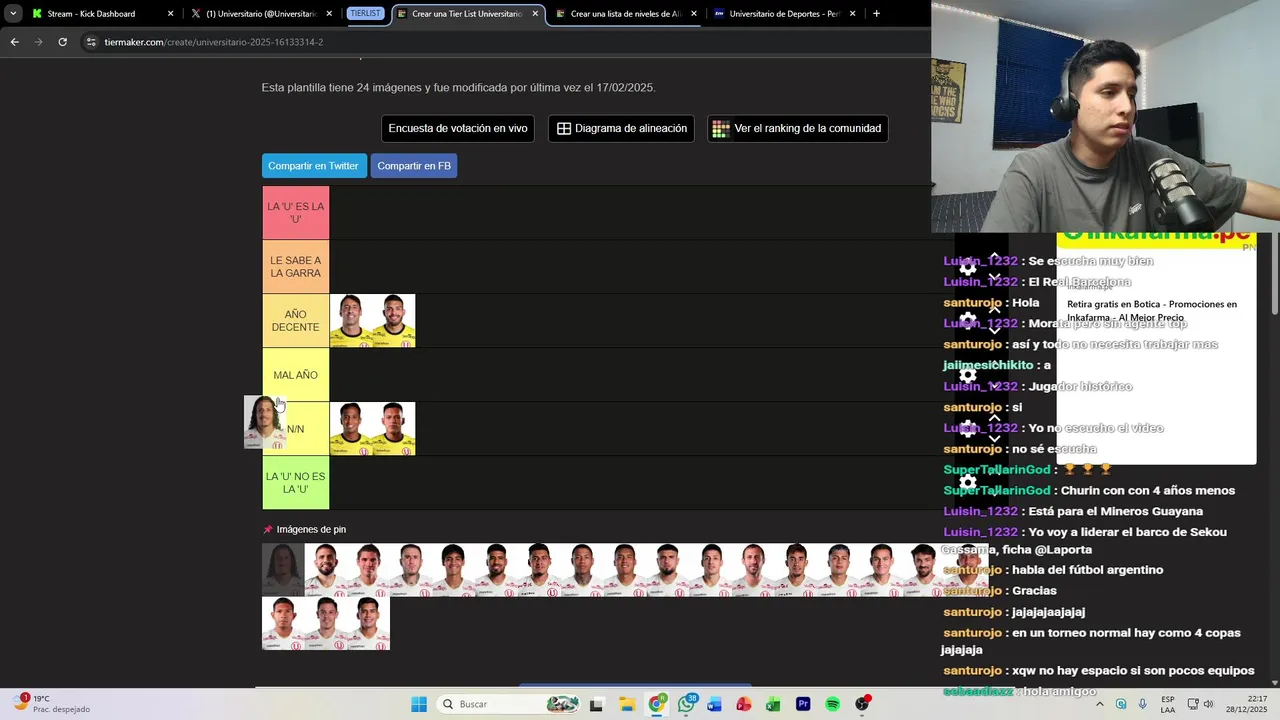Screen dimensions: 1280x720
Task: Select first player in AÑO DECENTE row
Action: pyautogui.click(x=351, y=320)
